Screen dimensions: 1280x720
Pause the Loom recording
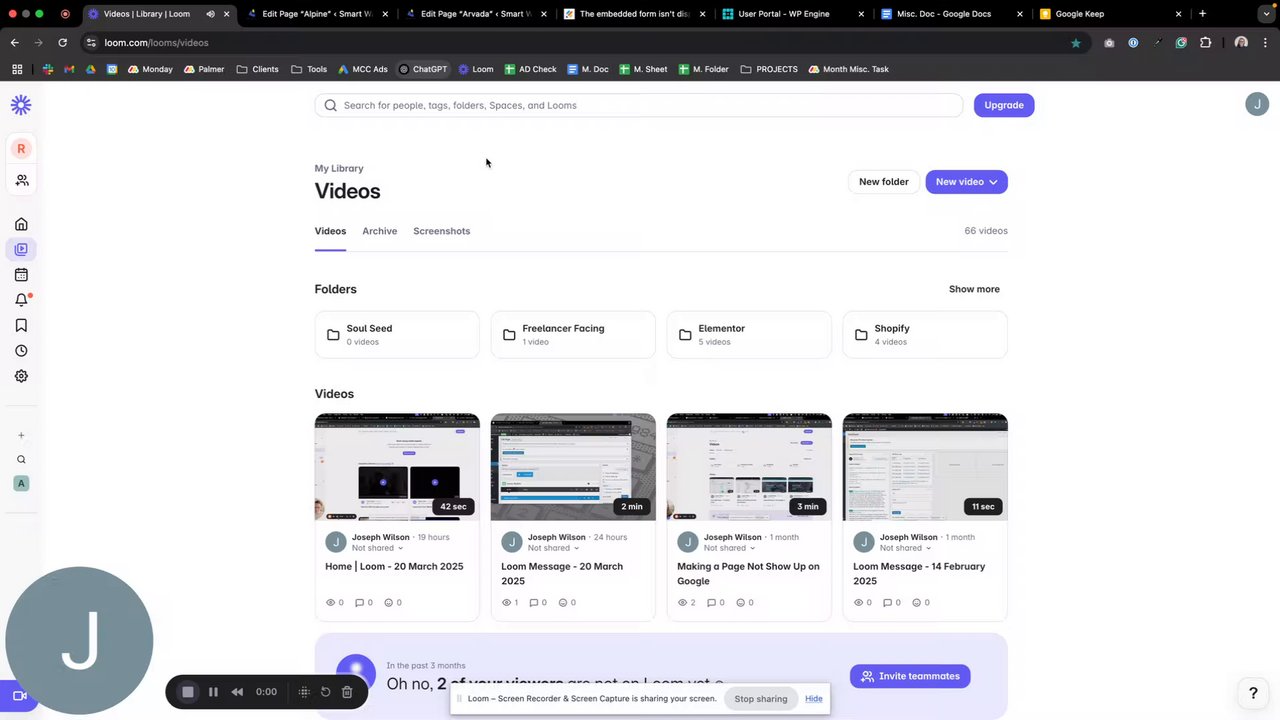pos(213,692)
